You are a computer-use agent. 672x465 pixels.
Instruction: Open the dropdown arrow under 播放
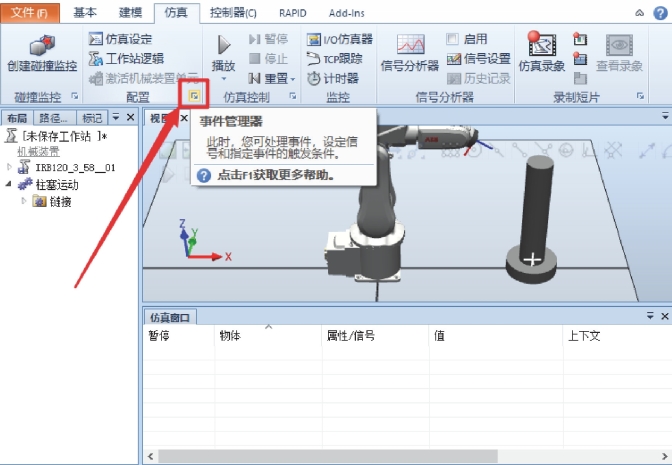click(223, 79)
